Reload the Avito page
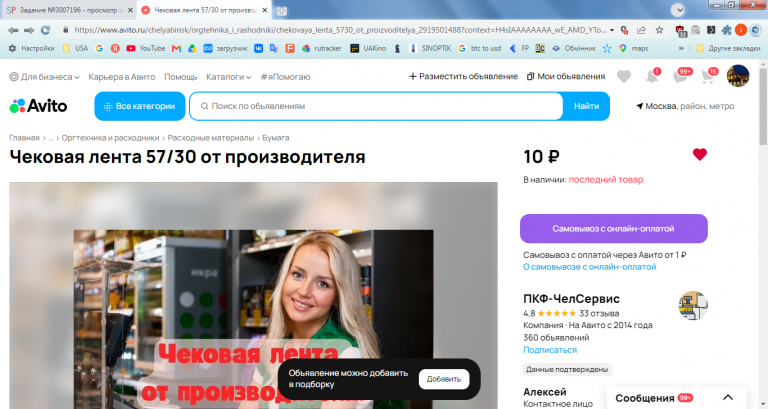The height and width of the screenshot is (409, 768). [46, 30]
